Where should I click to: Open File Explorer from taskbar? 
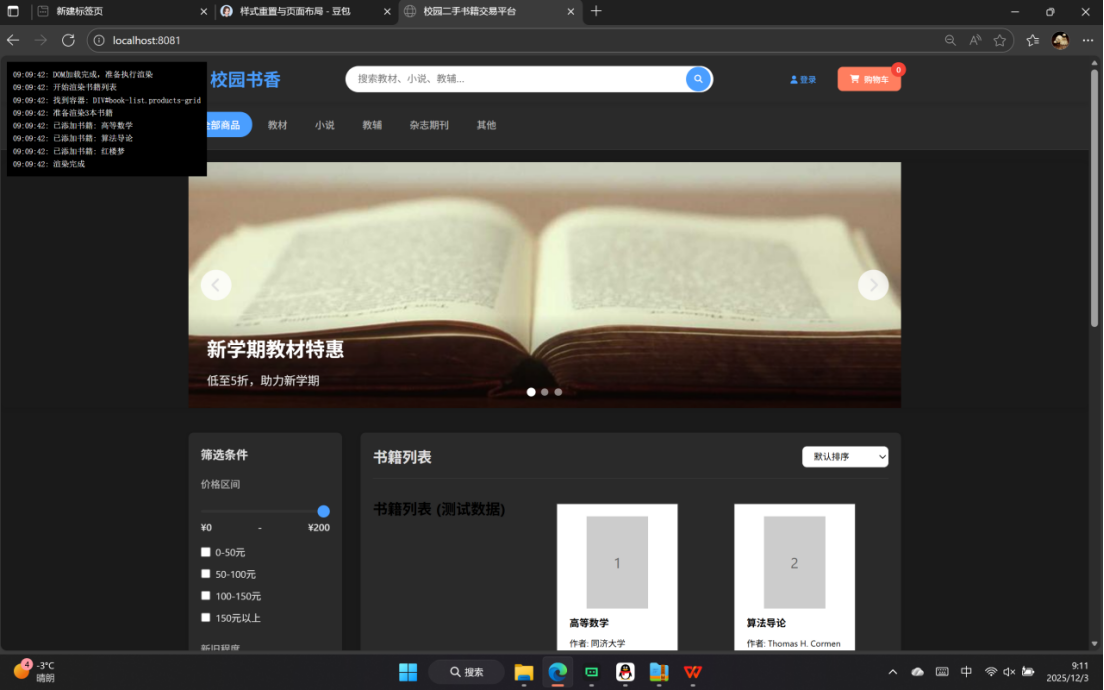click(523, 672)
